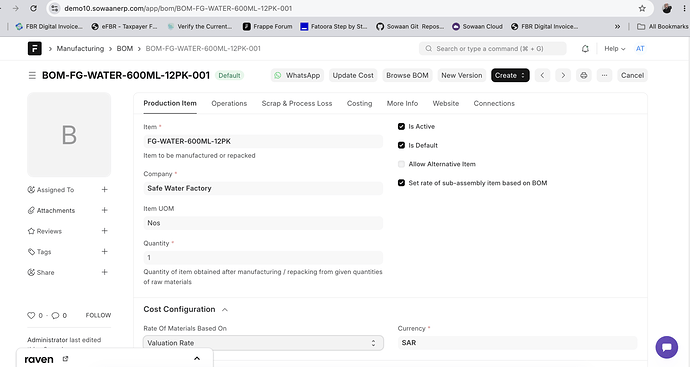Toggle the sidebar hamburger menu icon

click(32, 76)
